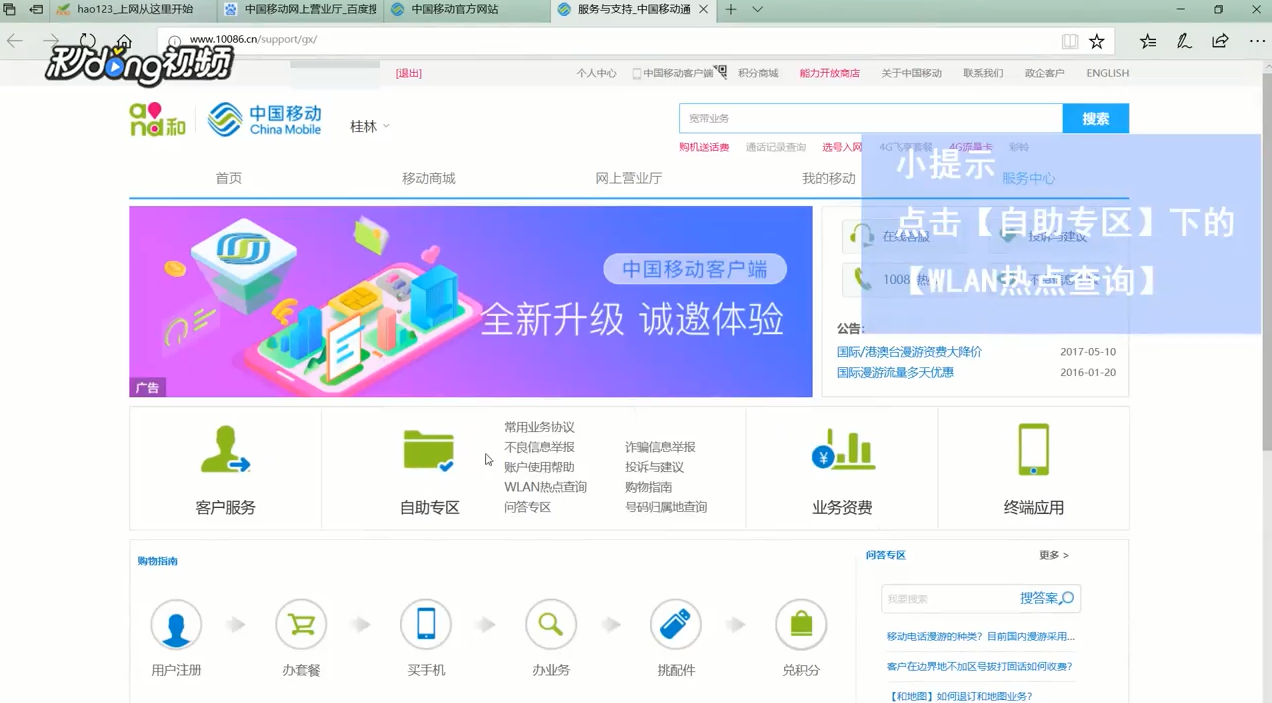The image size is (1272, 703).
Task: Switch to 中国移动网上营业厅 Baidu tab
Action: pos(301,9)
